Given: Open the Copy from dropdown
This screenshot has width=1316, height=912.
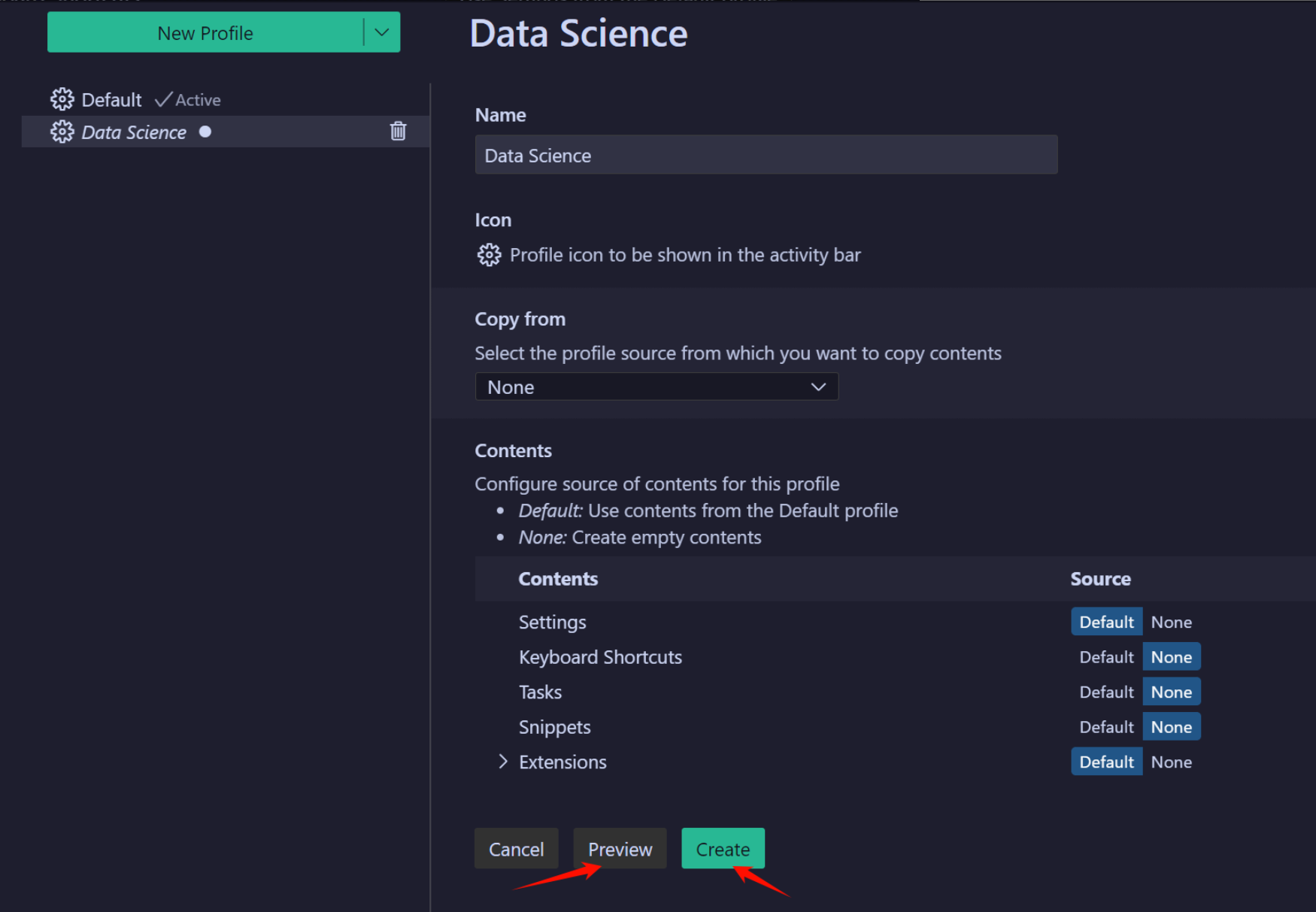Looking at the screenshot, I should click(656, 386).
